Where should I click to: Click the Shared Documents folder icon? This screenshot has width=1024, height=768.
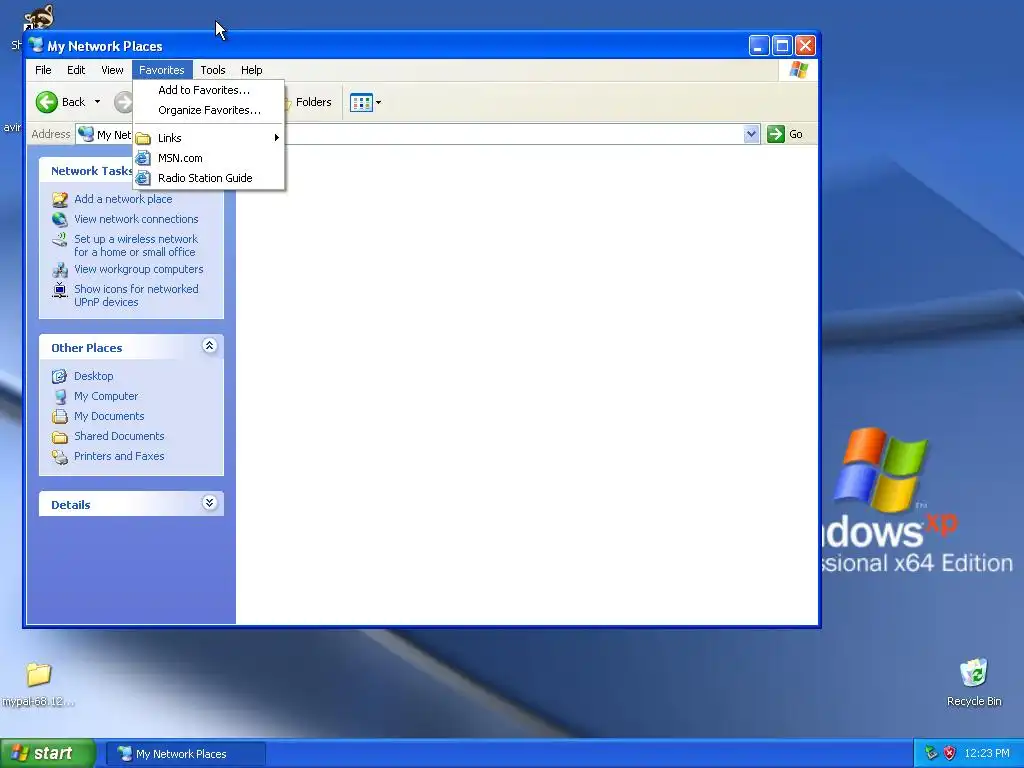point(60,437)
